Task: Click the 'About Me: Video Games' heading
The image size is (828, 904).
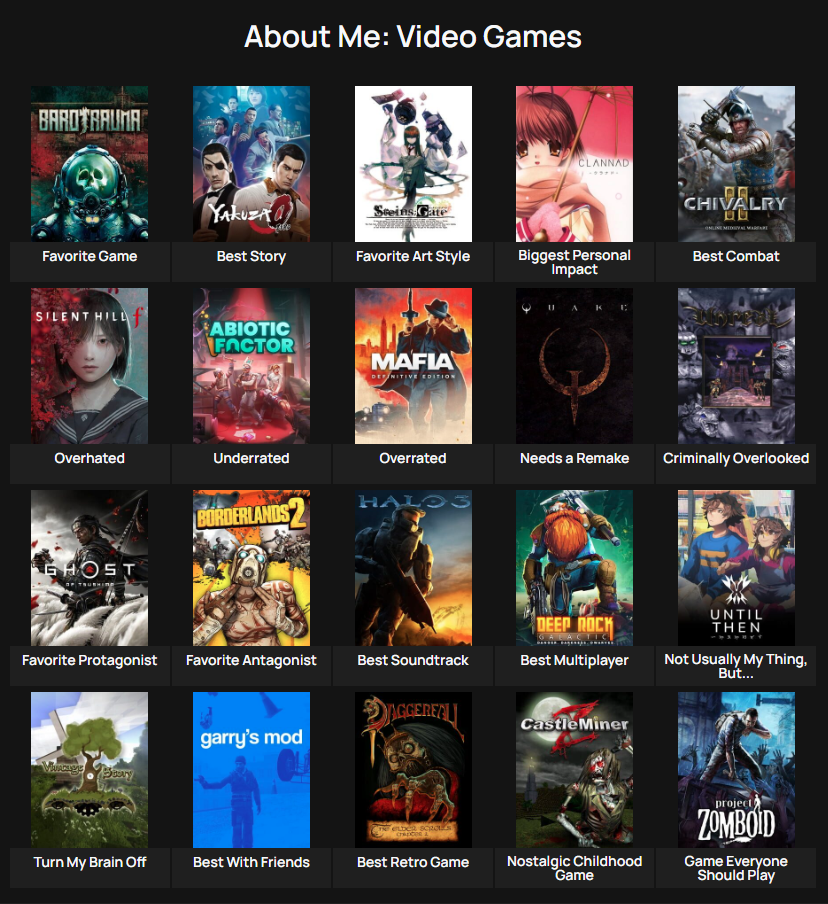Action: pos(413,37)
